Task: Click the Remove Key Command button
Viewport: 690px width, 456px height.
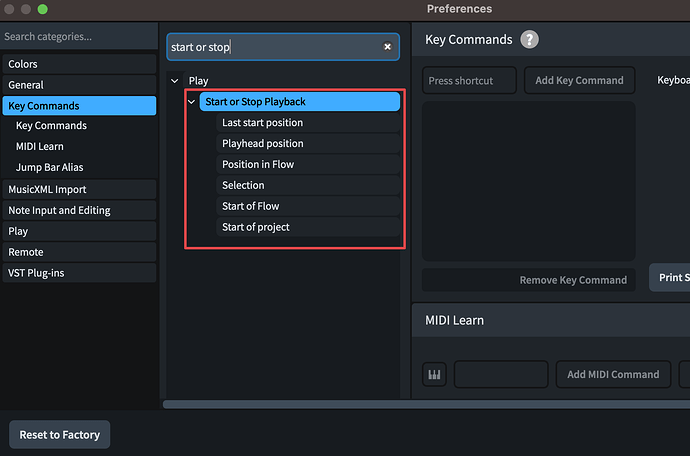Action: (x=573, y=280)
